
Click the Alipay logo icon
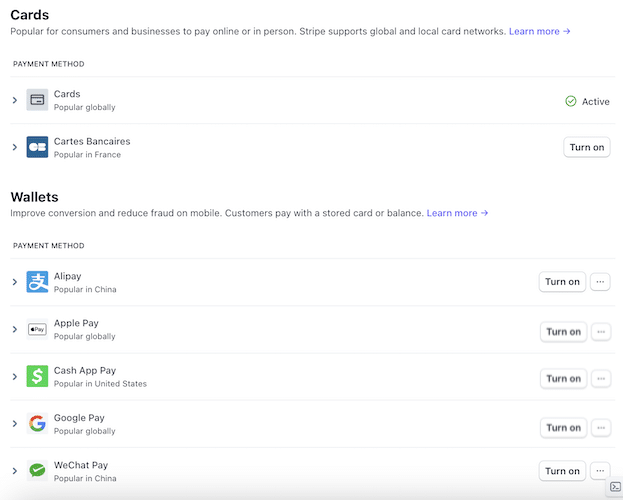pyautogui.click(x=37, y=282)
